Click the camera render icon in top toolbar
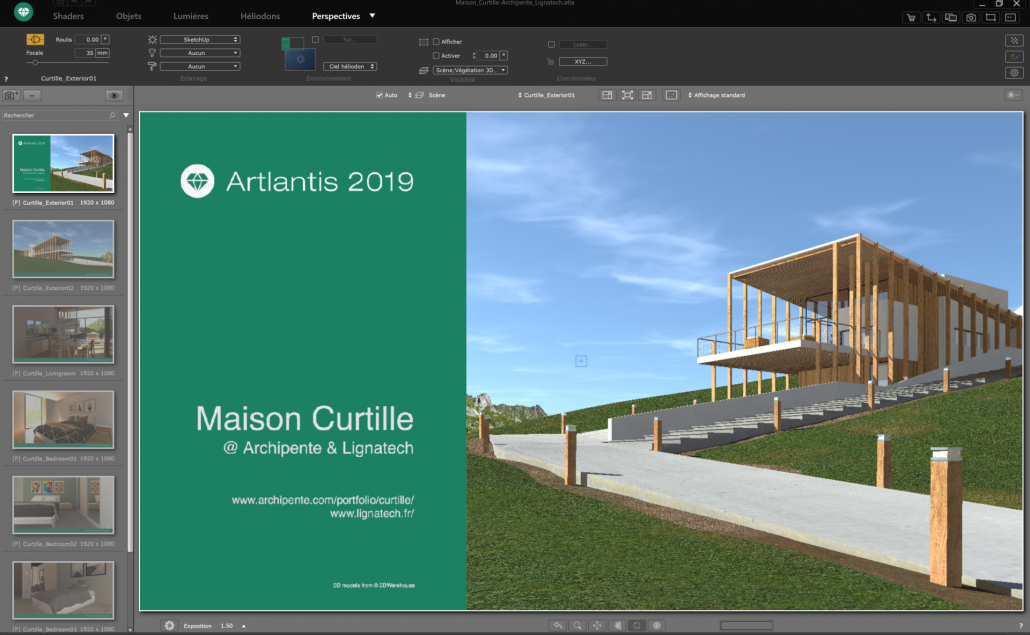Image resolution: width=1030 pixels, height=635 pixels. 971,18
